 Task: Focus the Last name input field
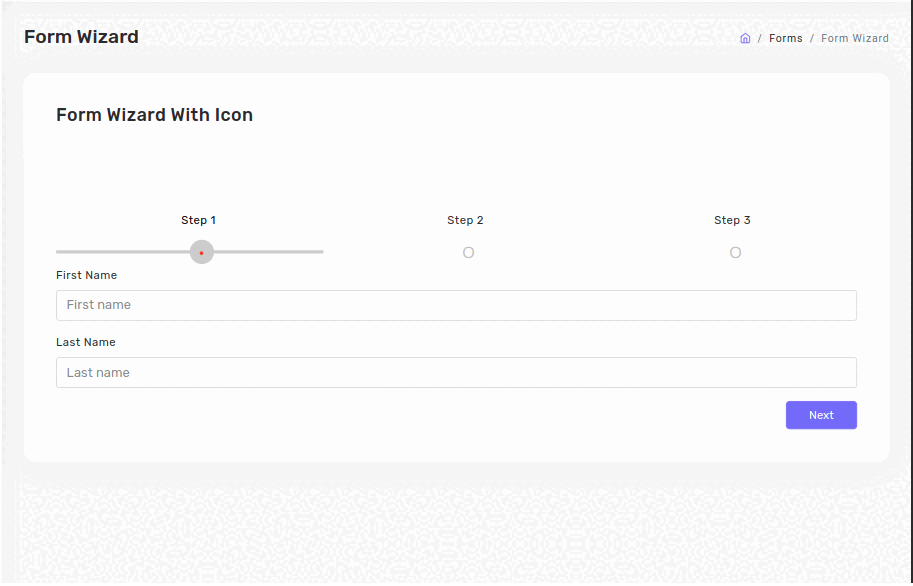(x=456, y=373)
